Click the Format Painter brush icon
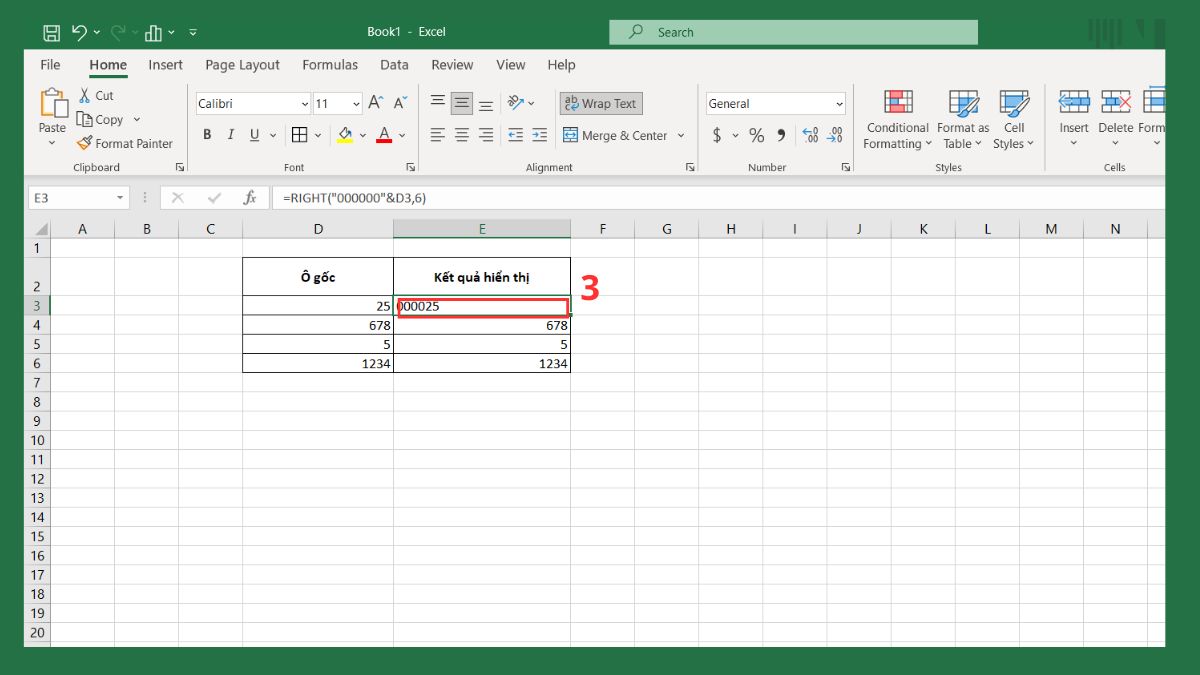The image size is (1200, 675). coord(84,143)
